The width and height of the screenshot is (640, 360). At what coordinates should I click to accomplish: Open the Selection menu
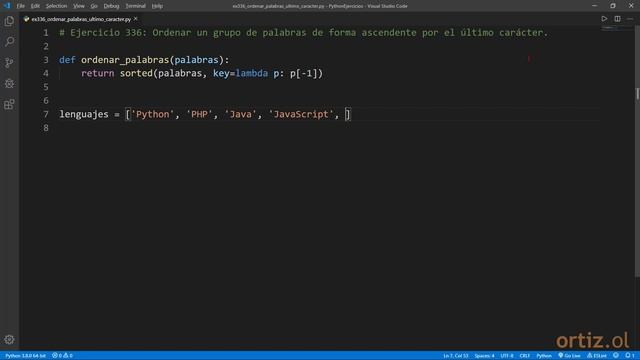pyautogui.click(x=56, y=6)
